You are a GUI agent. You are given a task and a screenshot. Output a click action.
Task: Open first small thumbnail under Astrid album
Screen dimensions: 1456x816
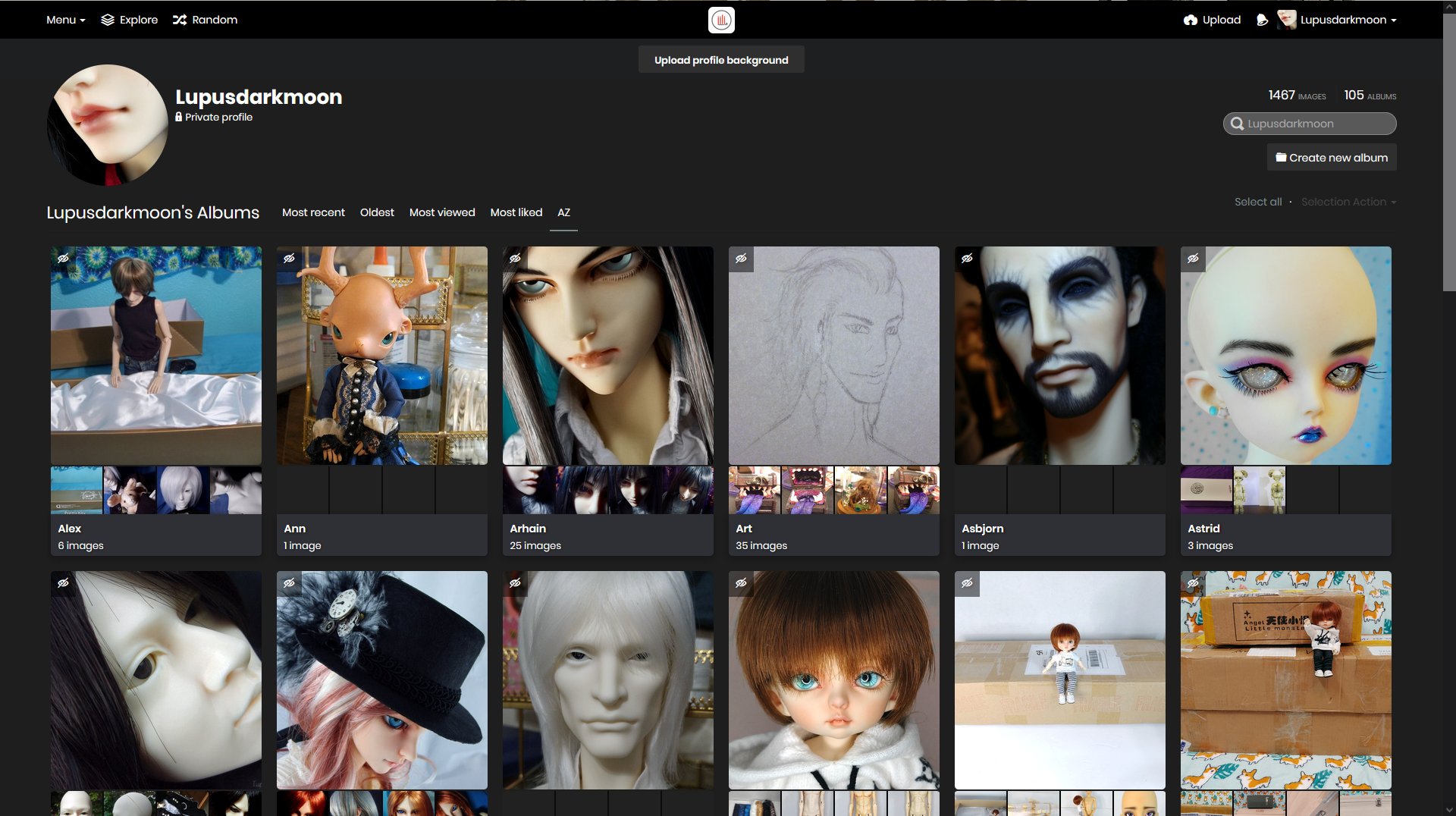pyautogui.click(x=1207, y=491)
